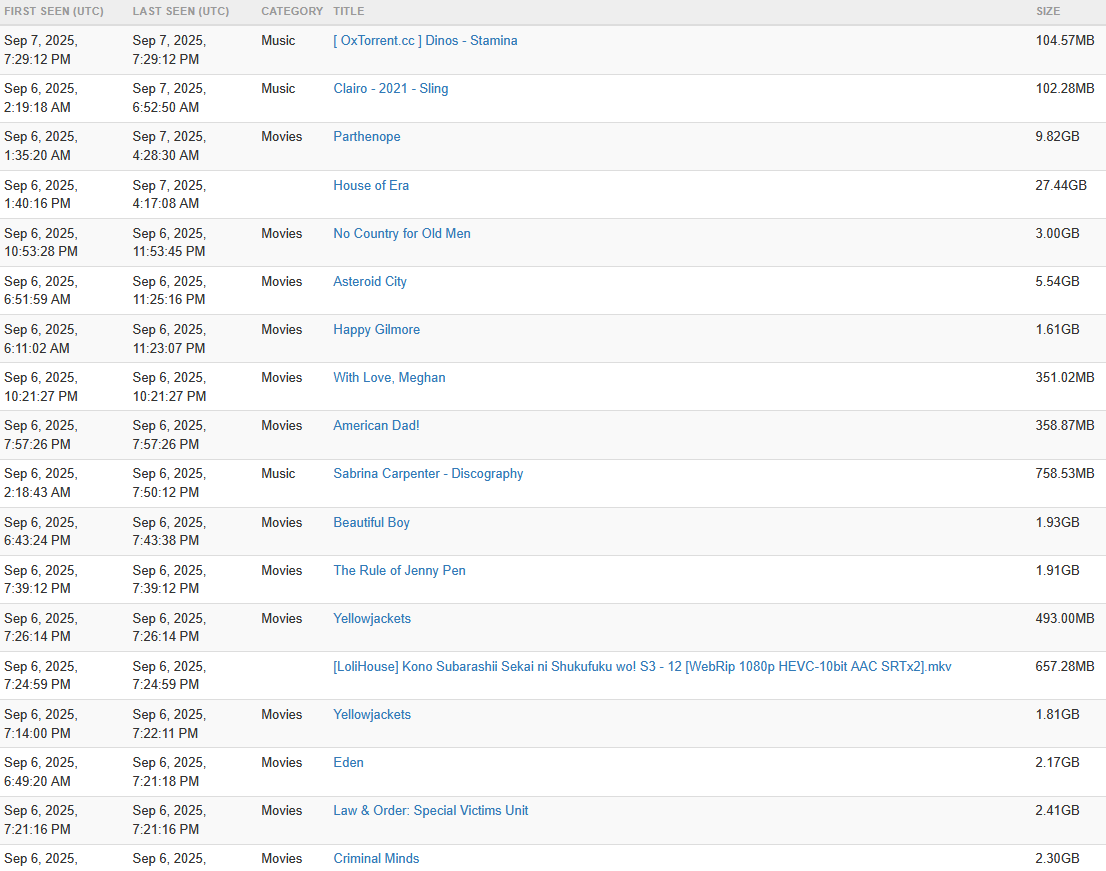Open the Beautiful Boy link
The width and height of the screenshot is (1106, 871).
click(x=372, y=523)
